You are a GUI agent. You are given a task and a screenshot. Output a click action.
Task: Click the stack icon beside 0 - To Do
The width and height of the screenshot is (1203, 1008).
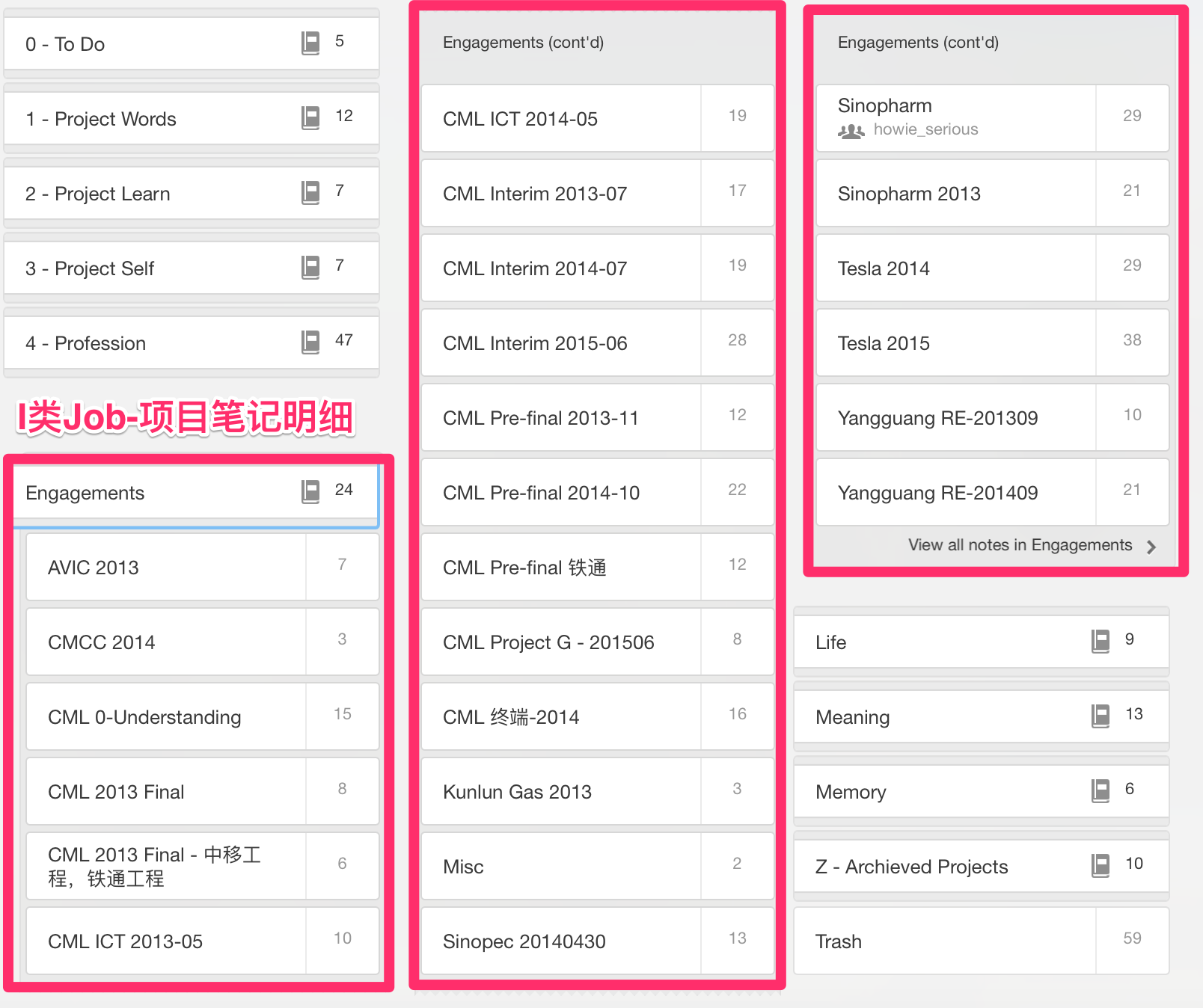click(310, 43)
